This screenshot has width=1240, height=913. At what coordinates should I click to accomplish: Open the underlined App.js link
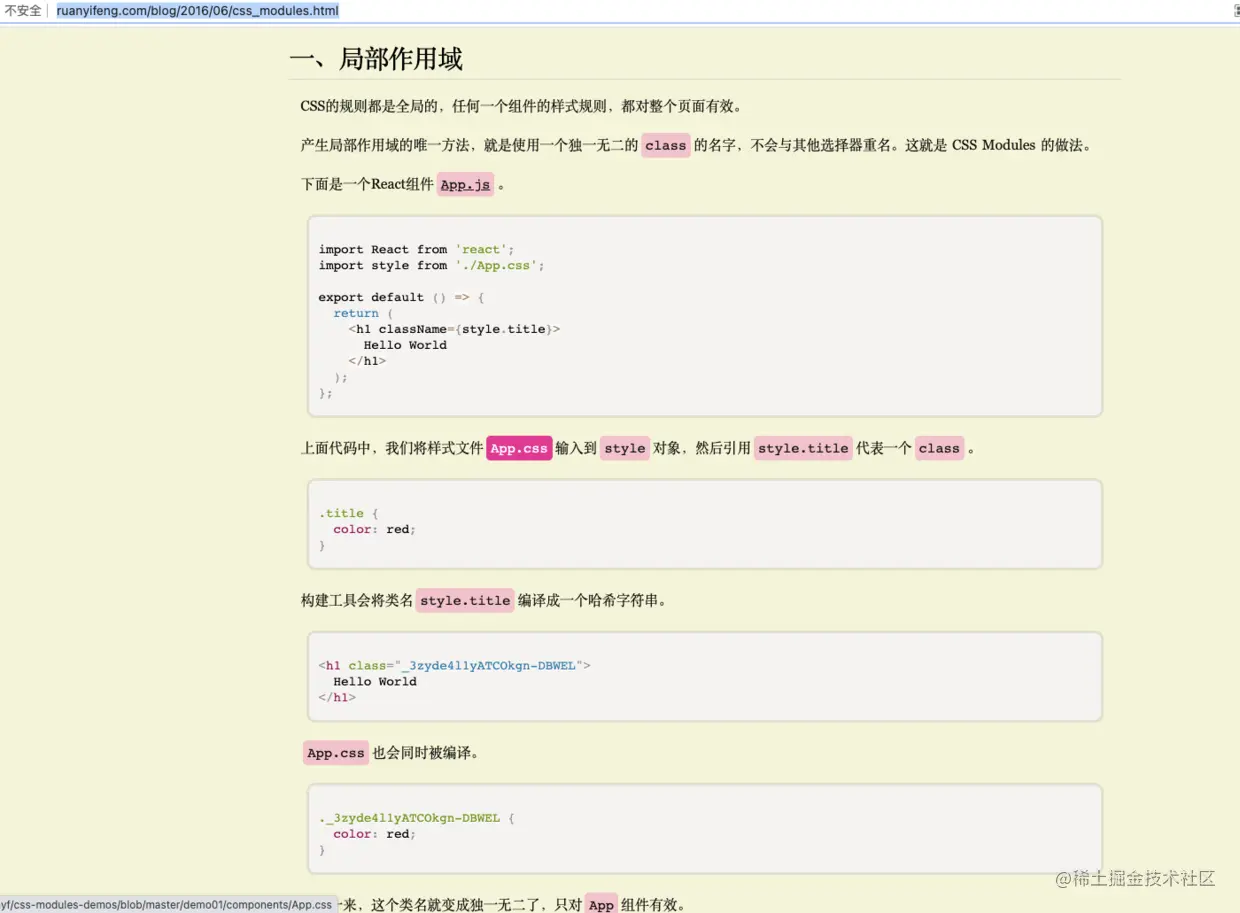coord(466,185)
